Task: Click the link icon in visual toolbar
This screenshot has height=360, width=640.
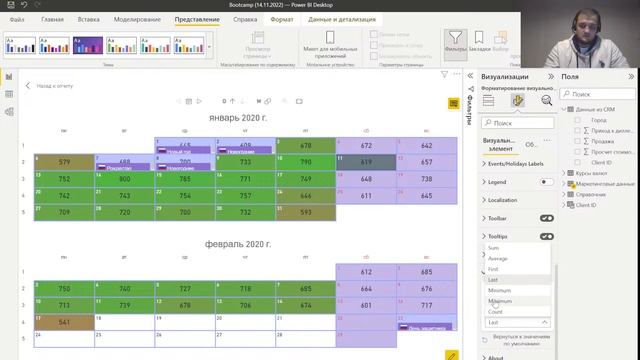Action: pos(268,101)
